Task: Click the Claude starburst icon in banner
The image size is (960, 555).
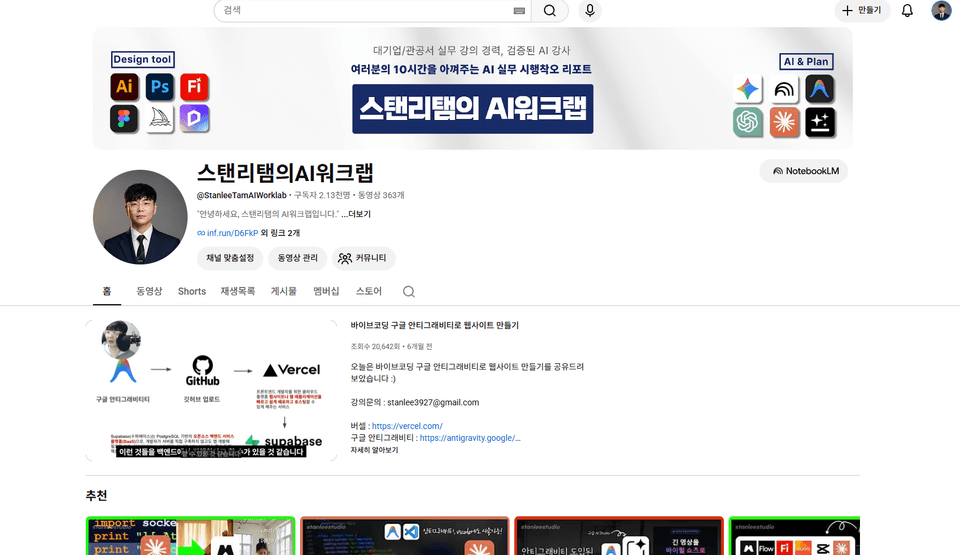Action: 784,122
